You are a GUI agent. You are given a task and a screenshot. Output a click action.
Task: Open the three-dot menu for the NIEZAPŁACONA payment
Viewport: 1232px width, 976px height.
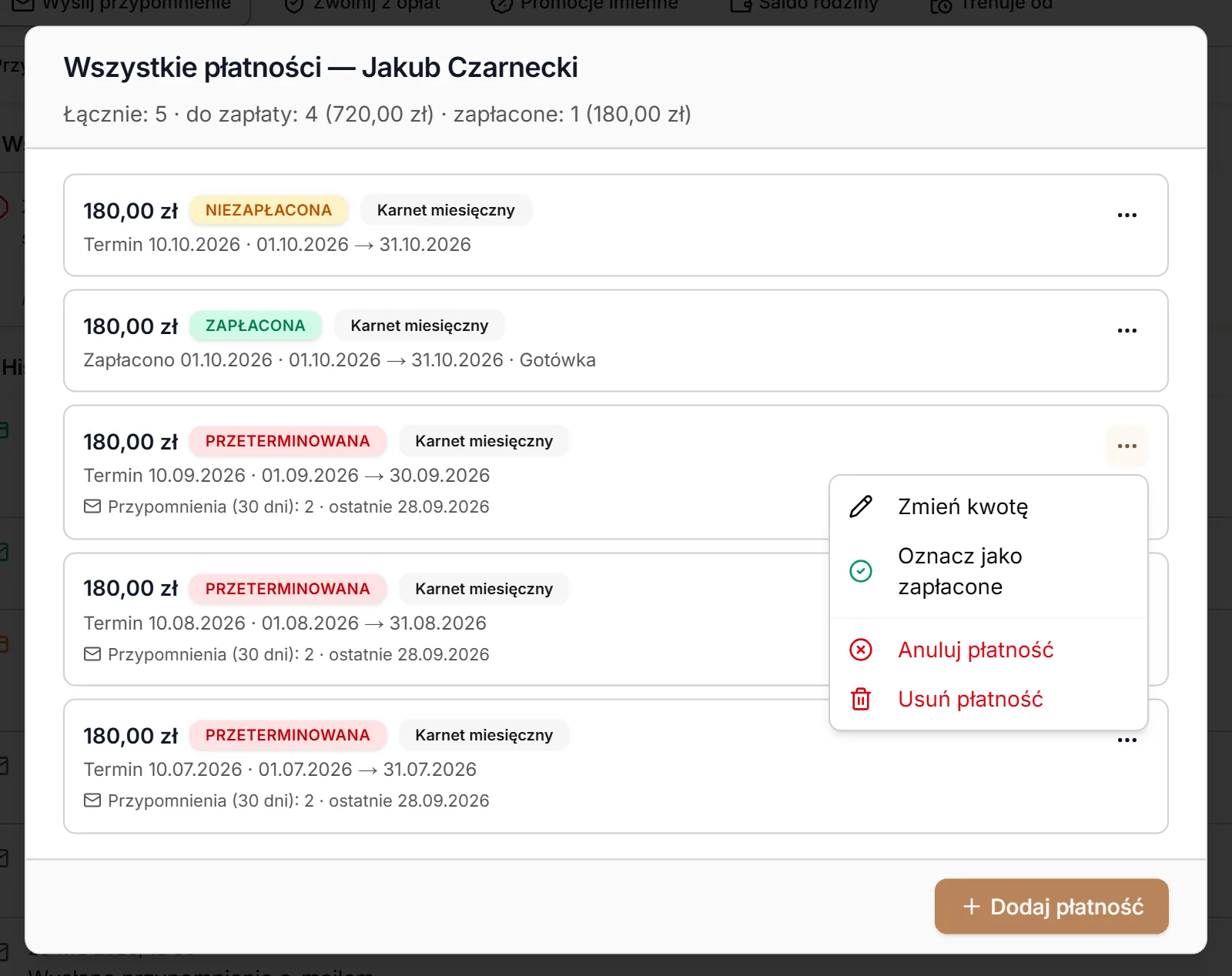click(x=1127, y=215)
